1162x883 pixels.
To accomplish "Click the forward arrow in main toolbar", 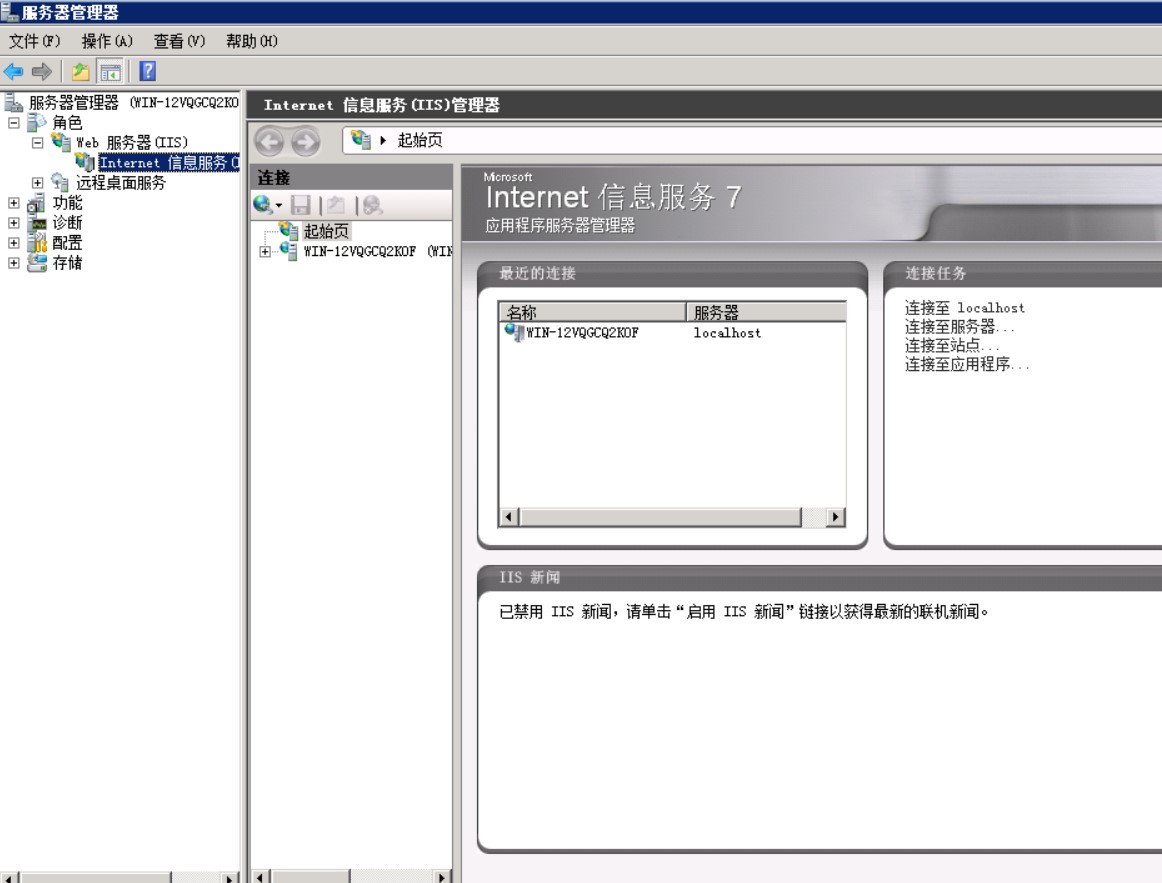I will 42,72.
